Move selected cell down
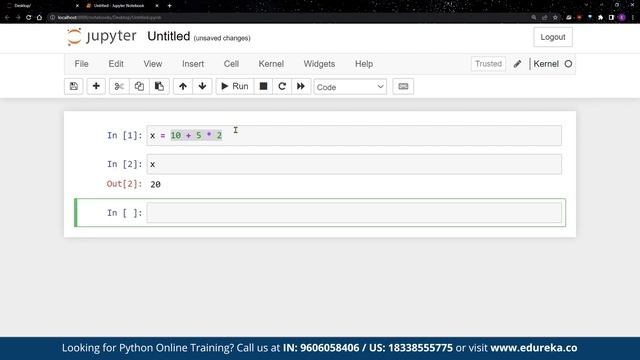The width and height of the screenshot is (640, 360). (202, 86)
